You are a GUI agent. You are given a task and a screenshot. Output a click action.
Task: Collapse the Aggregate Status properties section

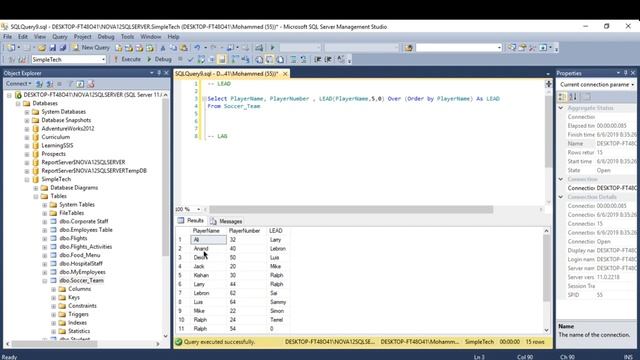tap(561, 108)
